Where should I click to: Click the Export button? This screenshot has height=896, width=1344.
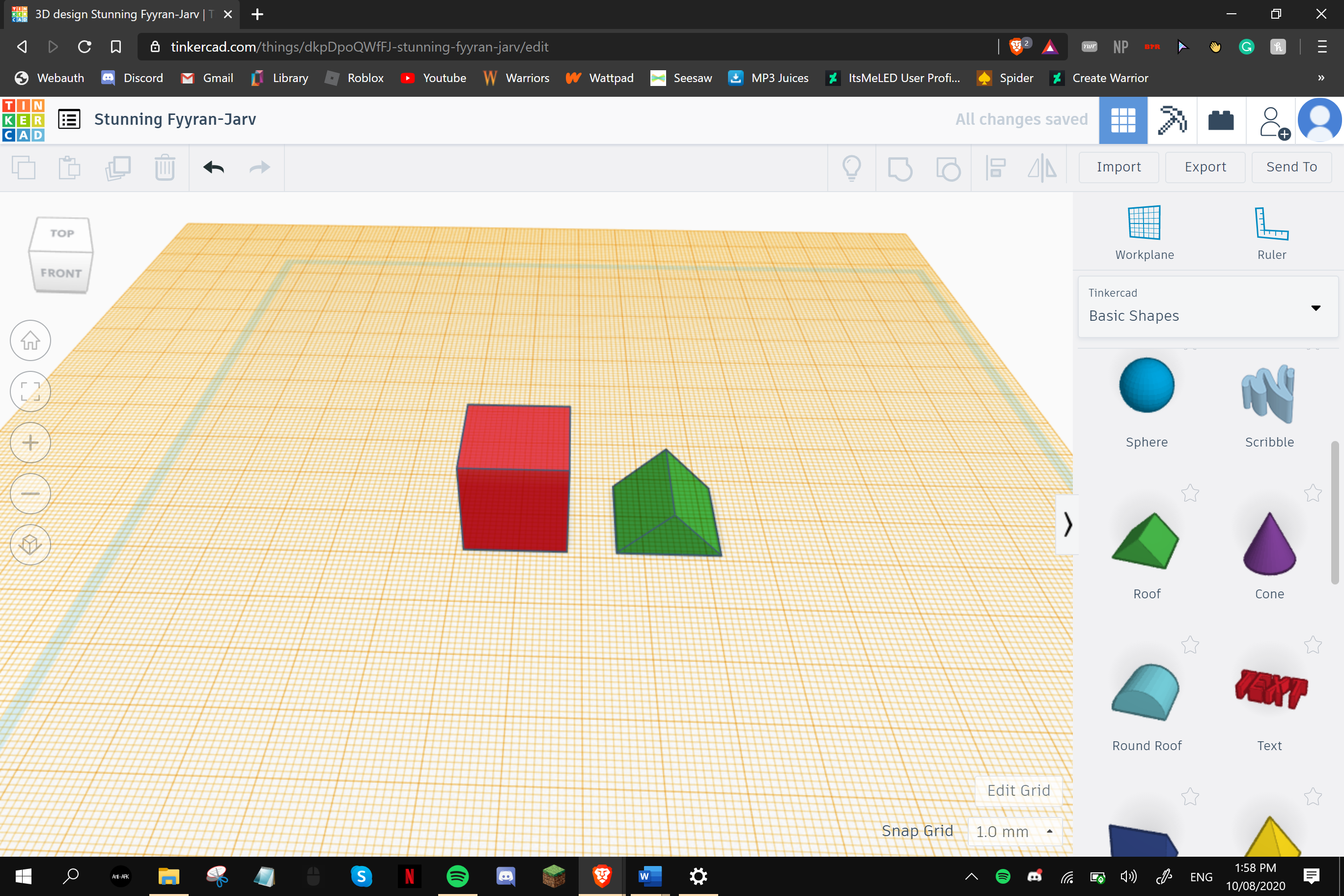(1205, 167)
